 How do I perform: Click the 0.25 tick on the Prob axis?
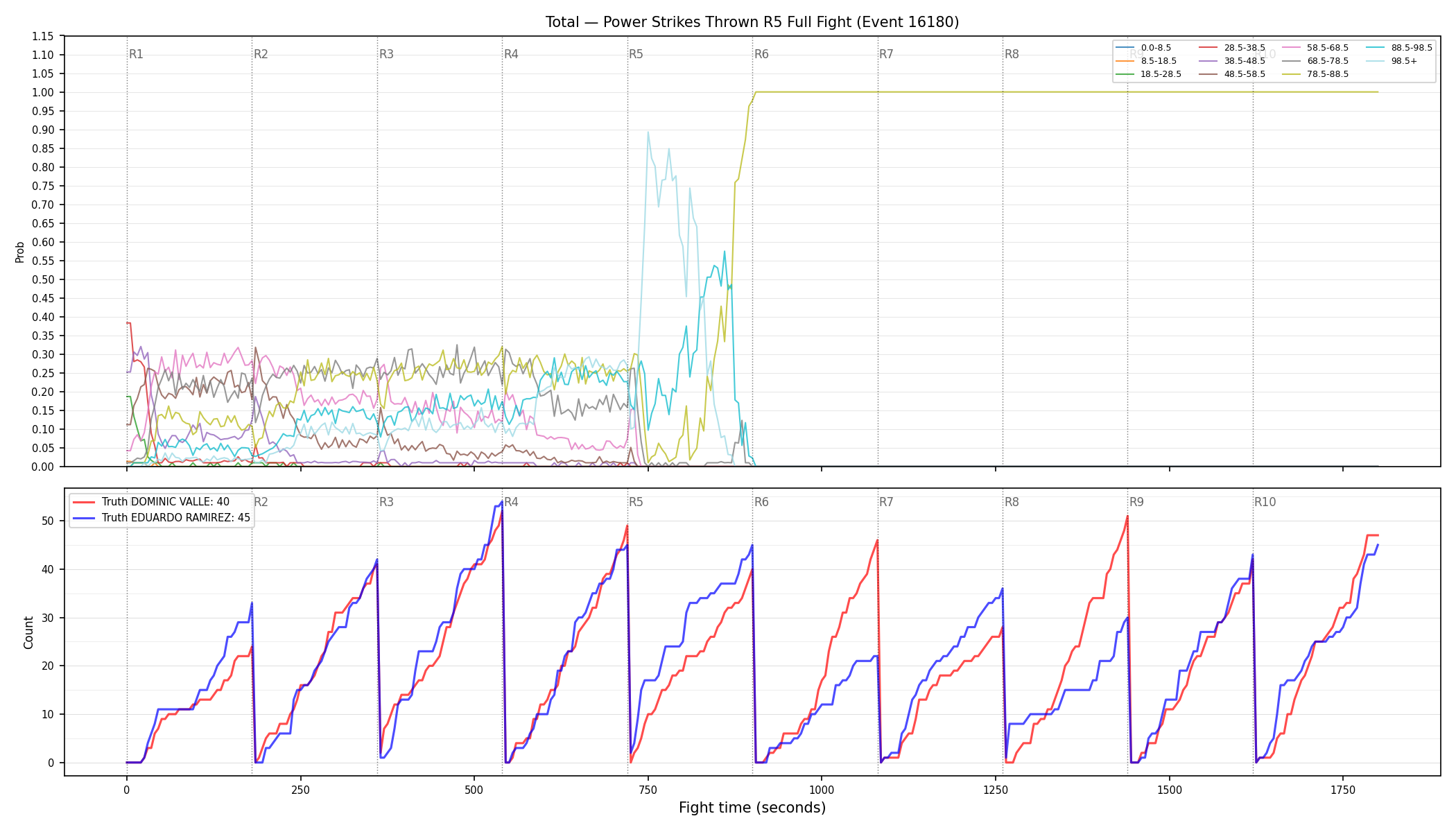43,373
